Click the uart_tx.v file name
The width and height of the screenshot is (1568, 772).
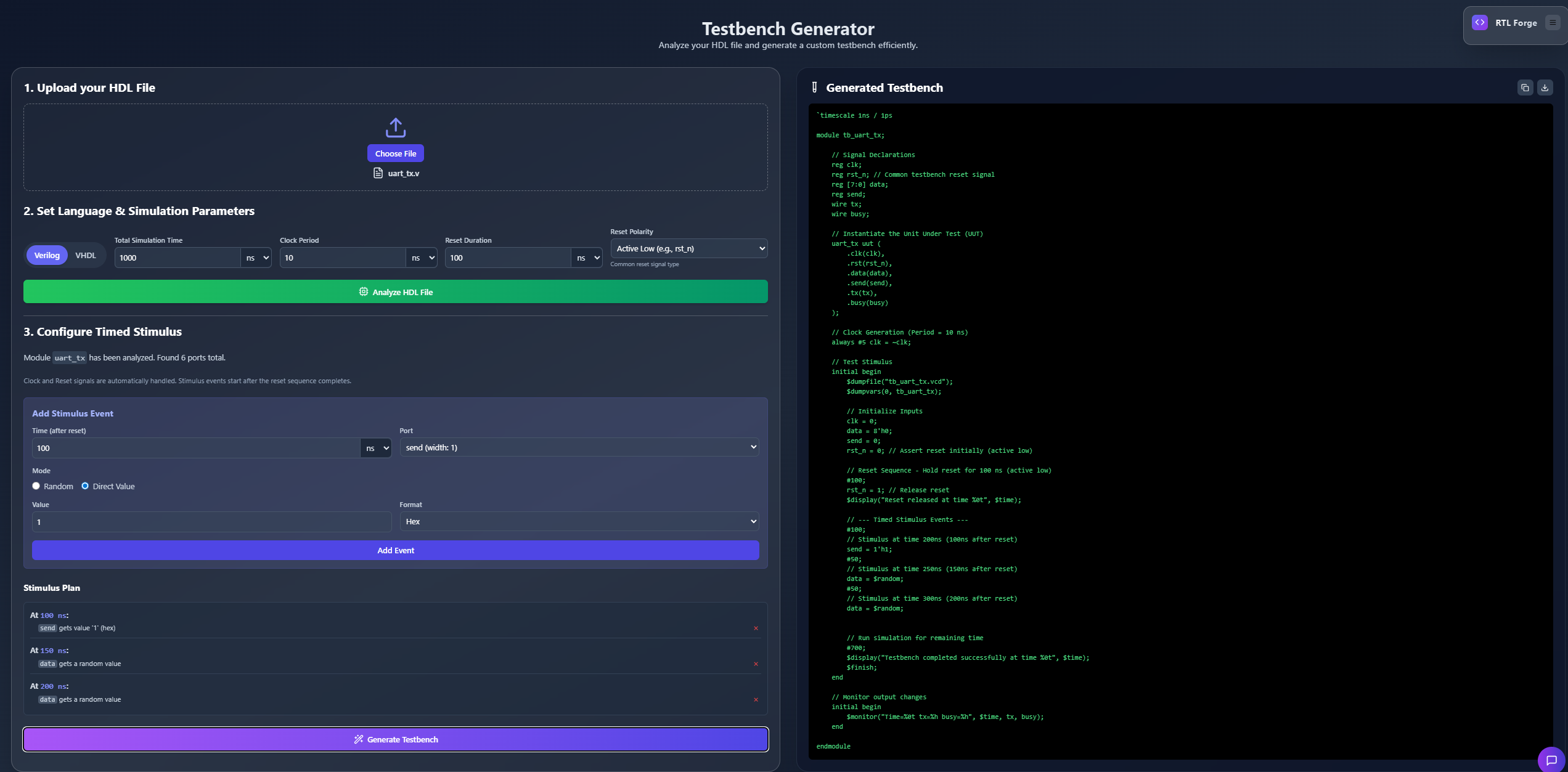point(404,174)
